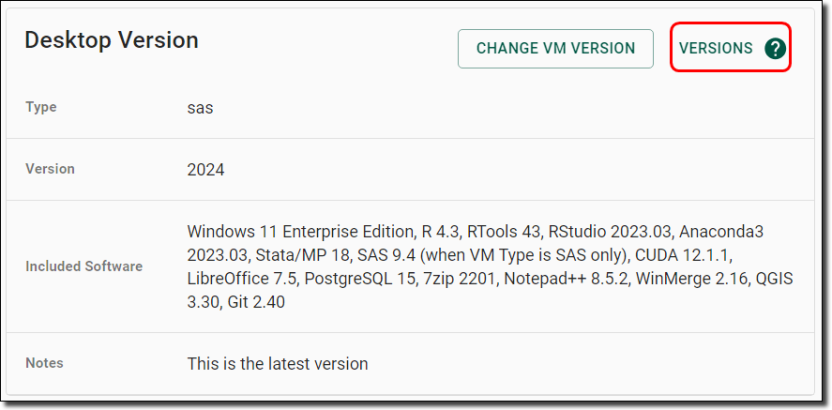832x410 pixels.
Task: Click the question mark help icon
Action: point(775,48)
